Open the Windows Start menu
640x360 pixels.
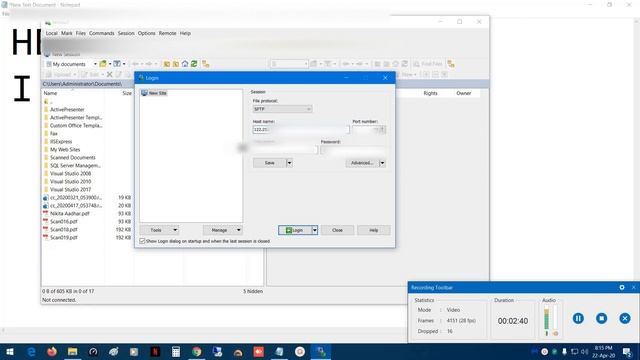(10, 351)
